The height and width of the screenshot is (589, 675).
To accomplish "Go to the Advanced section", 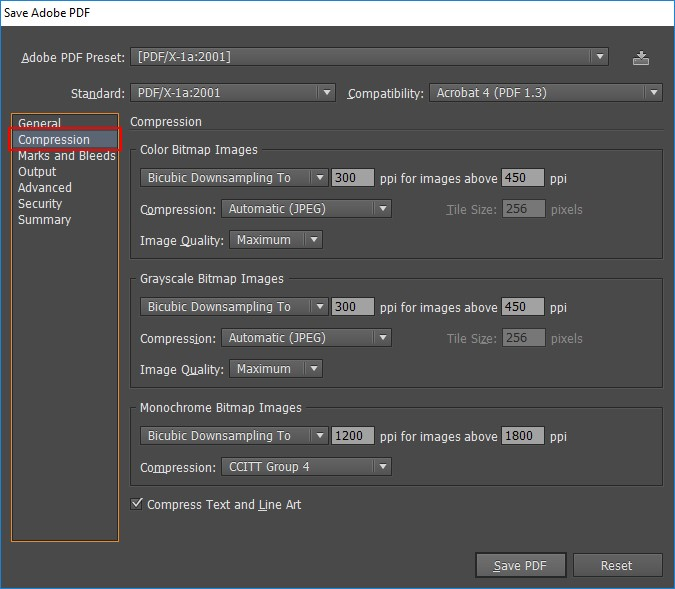I will point(45,188).
